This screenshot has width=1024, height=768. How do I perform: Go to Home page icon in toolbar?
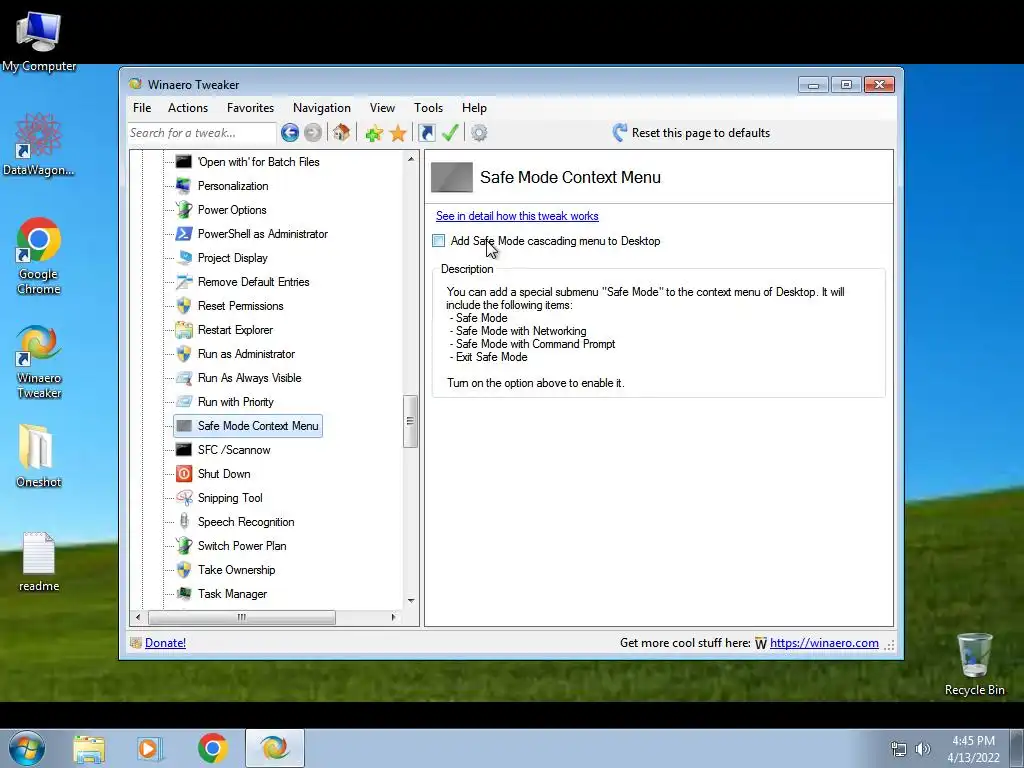pyautogui.click(x=341, y=133)
